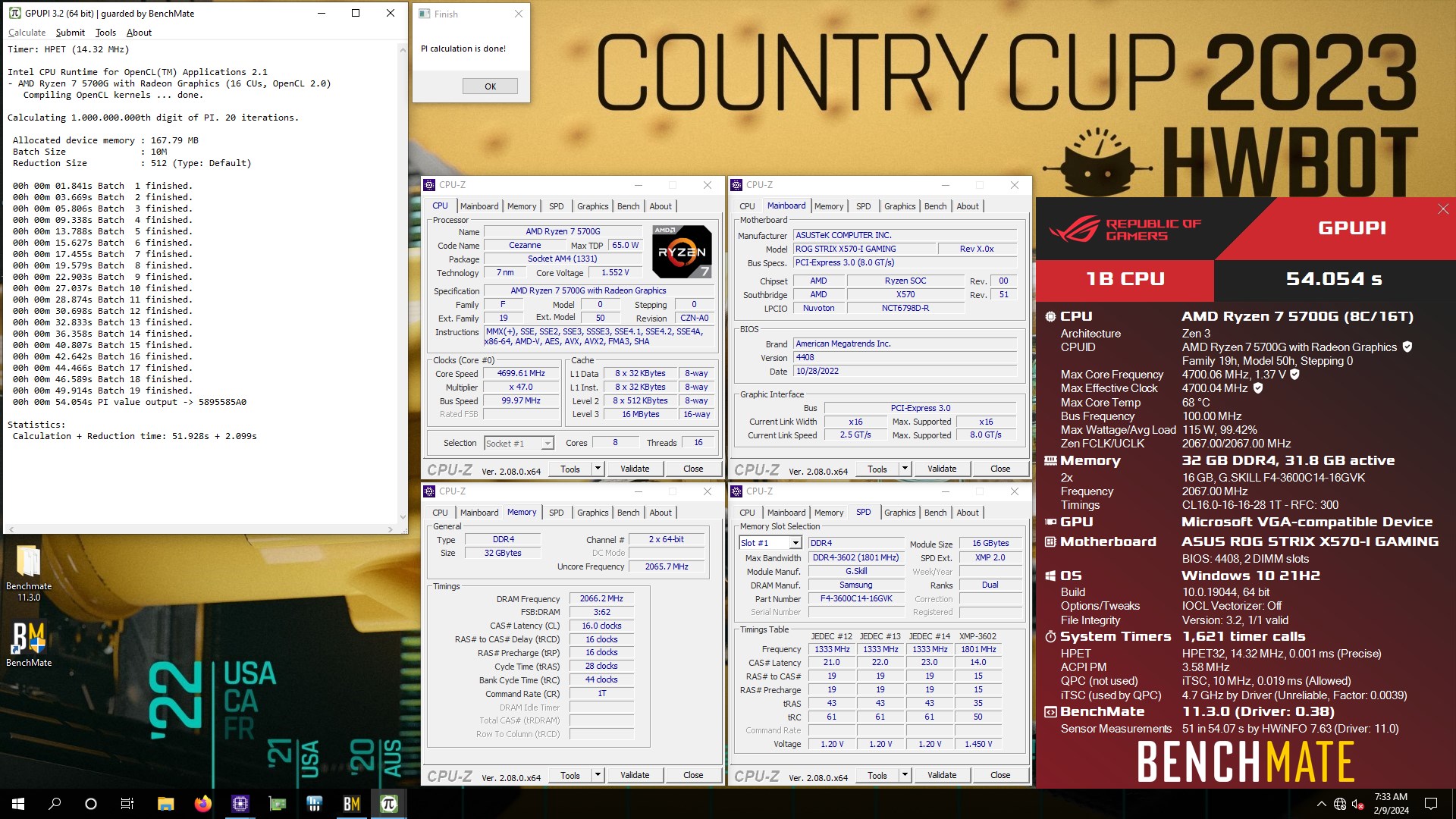This screenshot has width=1456, height=819.
Task: Confirm OK in Finish dialog
Action: click(490, 86)
